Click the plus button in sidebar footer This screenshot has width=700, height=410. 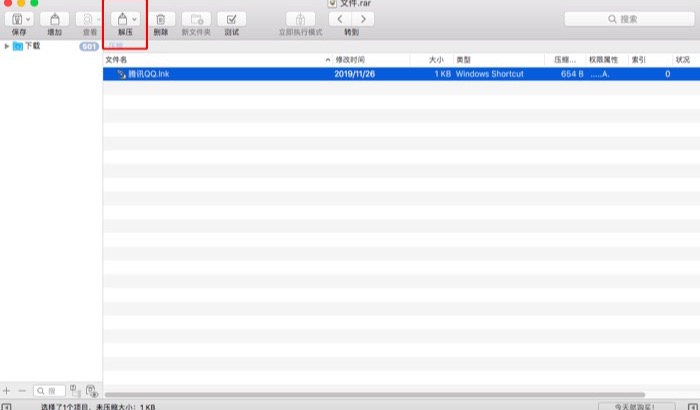7,390
